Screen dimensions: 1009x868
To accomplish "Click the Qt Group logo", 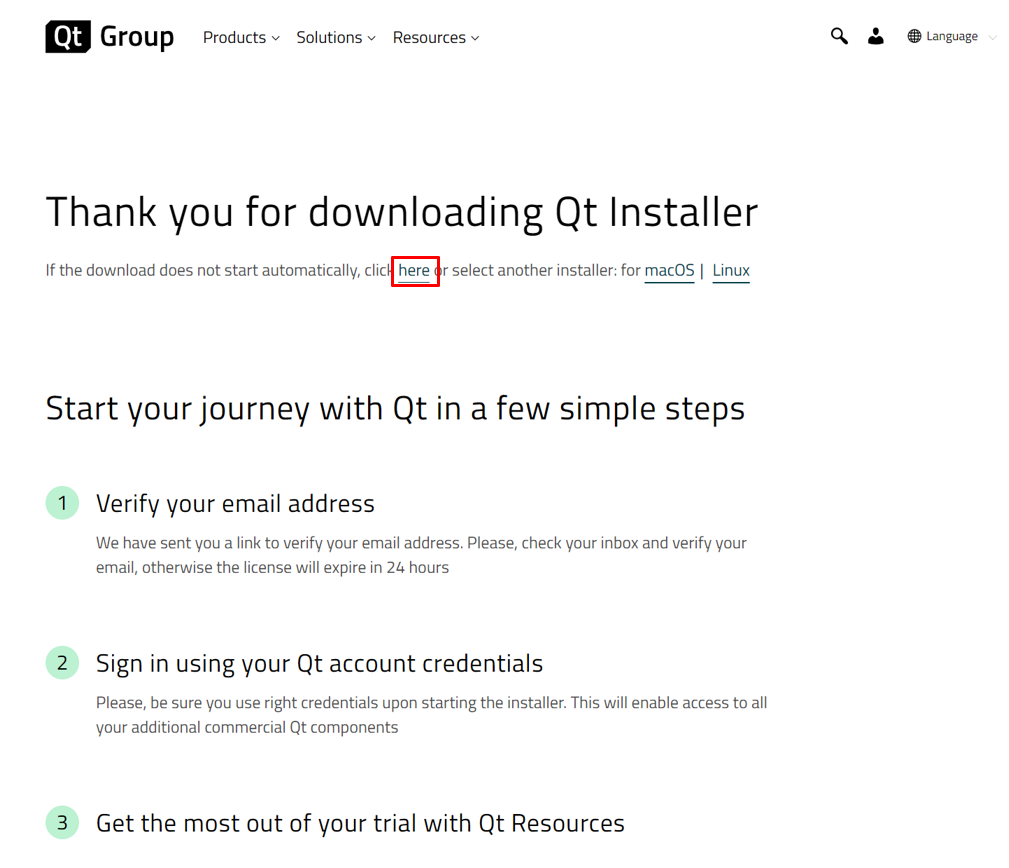I will [x=110, y=37].
